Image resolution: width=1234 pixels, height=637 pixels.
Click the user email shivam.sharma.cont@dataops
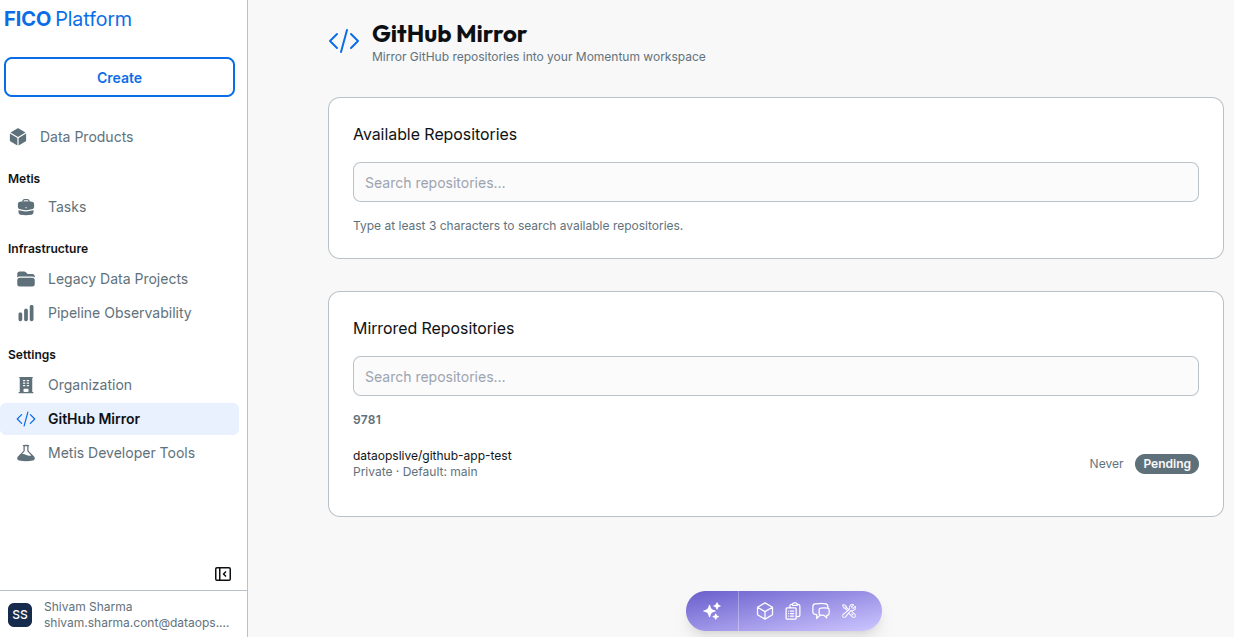pyautogui.click(x=137, y=622)
